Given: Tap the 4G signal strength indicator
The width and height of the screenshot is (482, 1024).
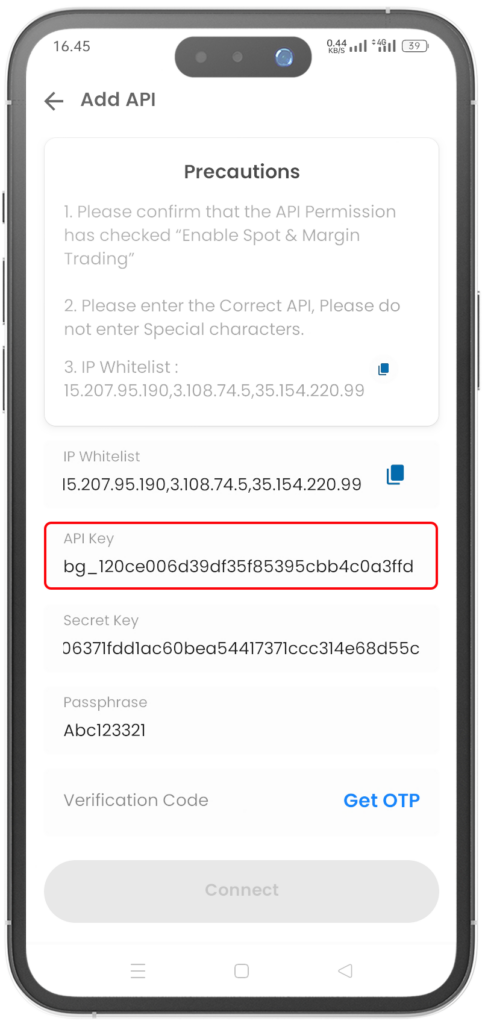Looking at the screenshot, I should 384,46.
